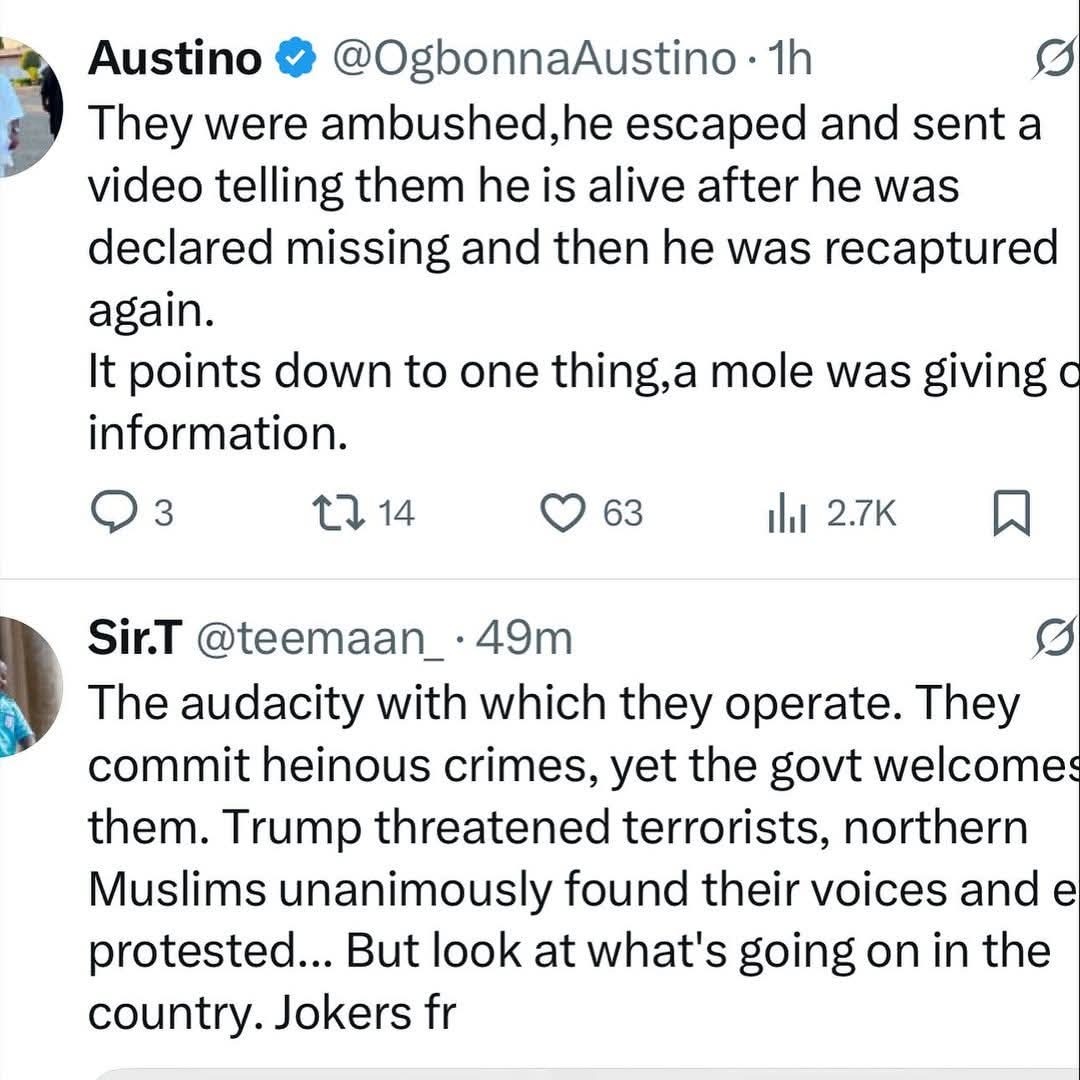Click the 49m timestamp on Sir.T's tweet

(x=524, y=638)
